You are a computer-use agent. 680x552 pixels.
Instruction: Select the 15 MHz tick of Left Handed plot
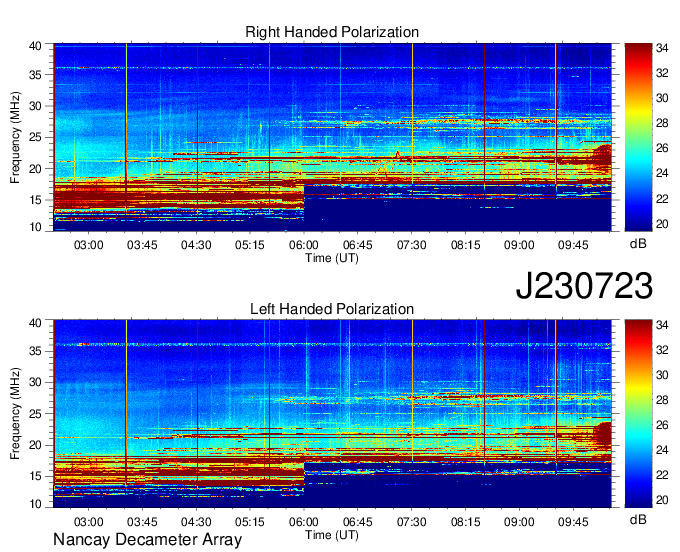(x=35, y=476)
